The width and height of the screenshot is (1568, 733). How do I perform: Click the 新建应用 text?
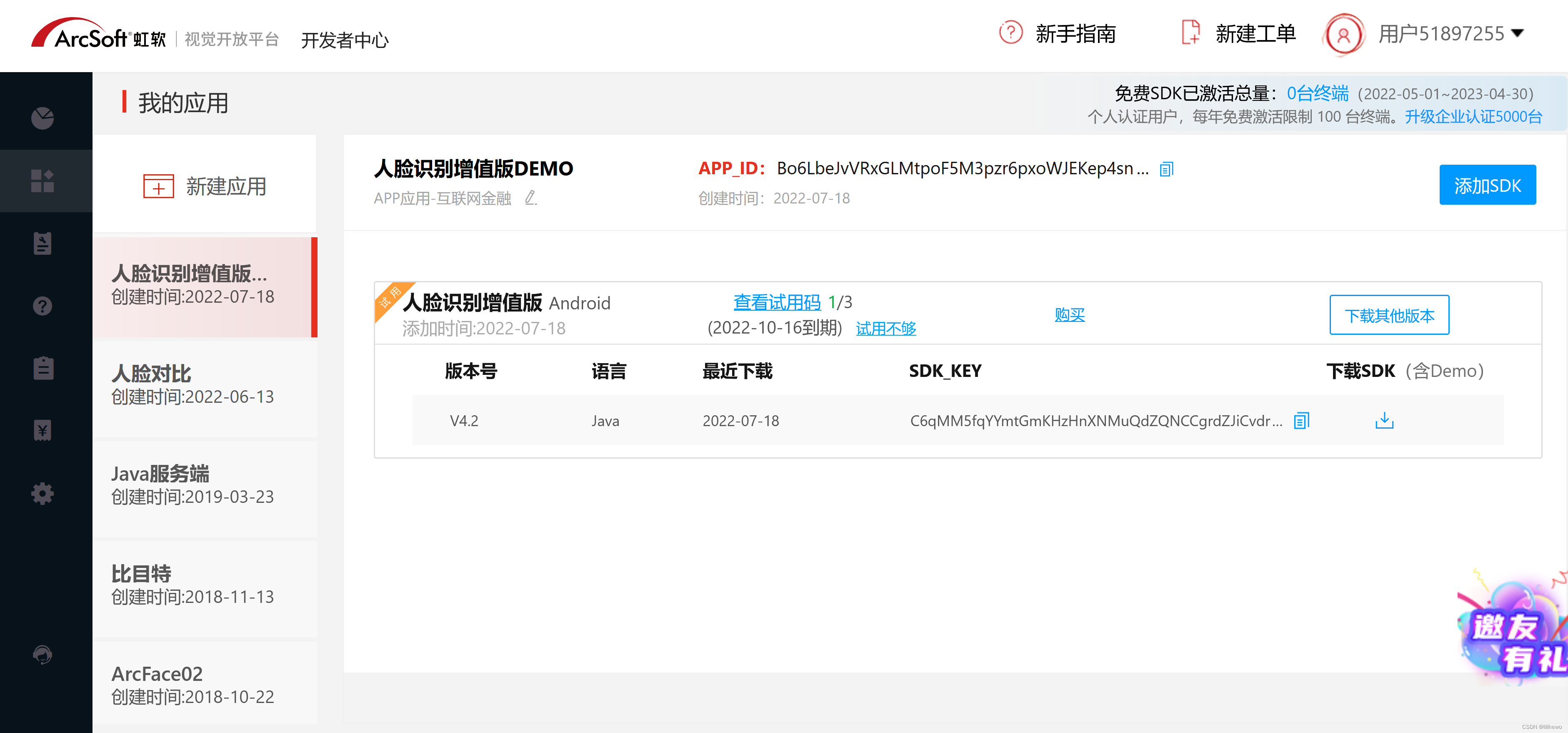pyautogui.click(x=226, y=187)
